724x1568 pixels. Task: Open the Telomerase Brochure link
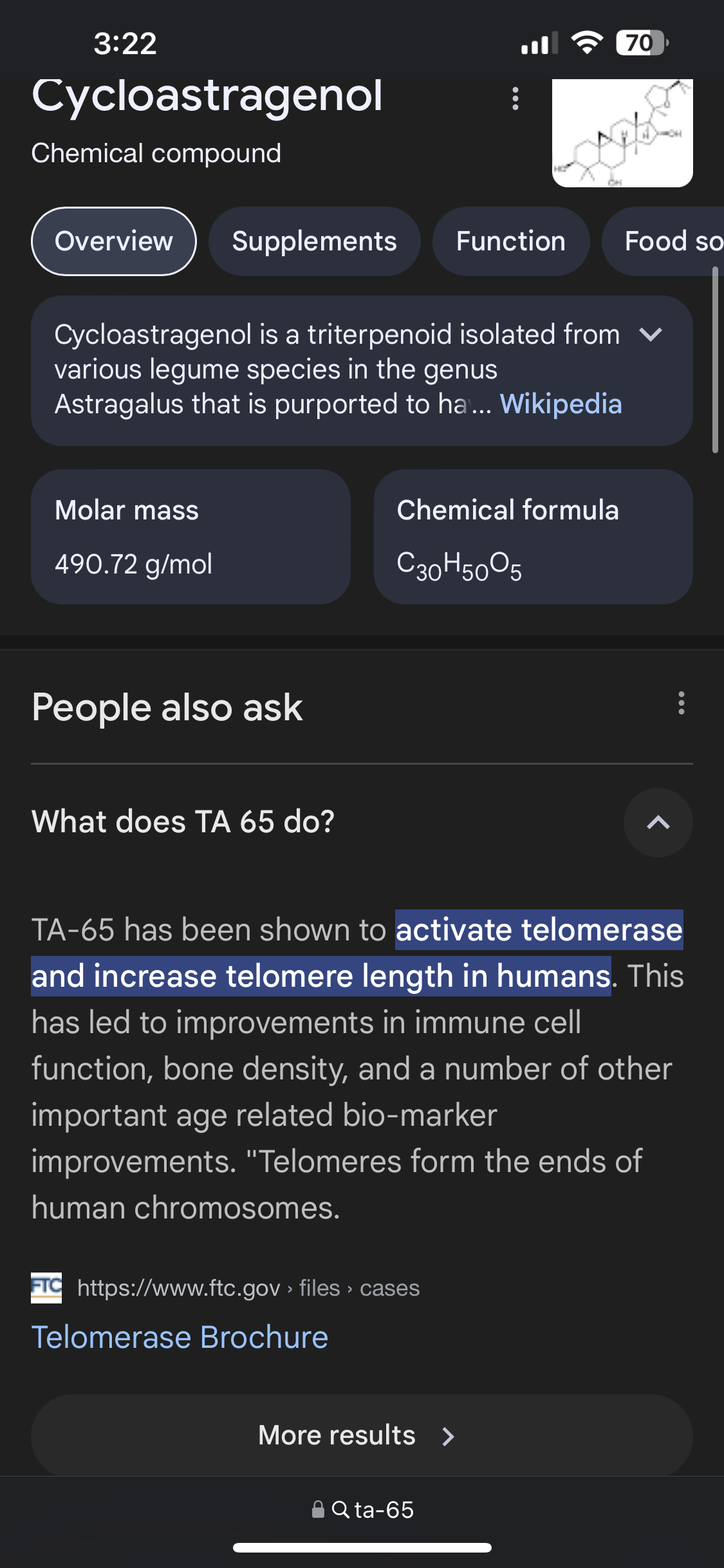180,1338
